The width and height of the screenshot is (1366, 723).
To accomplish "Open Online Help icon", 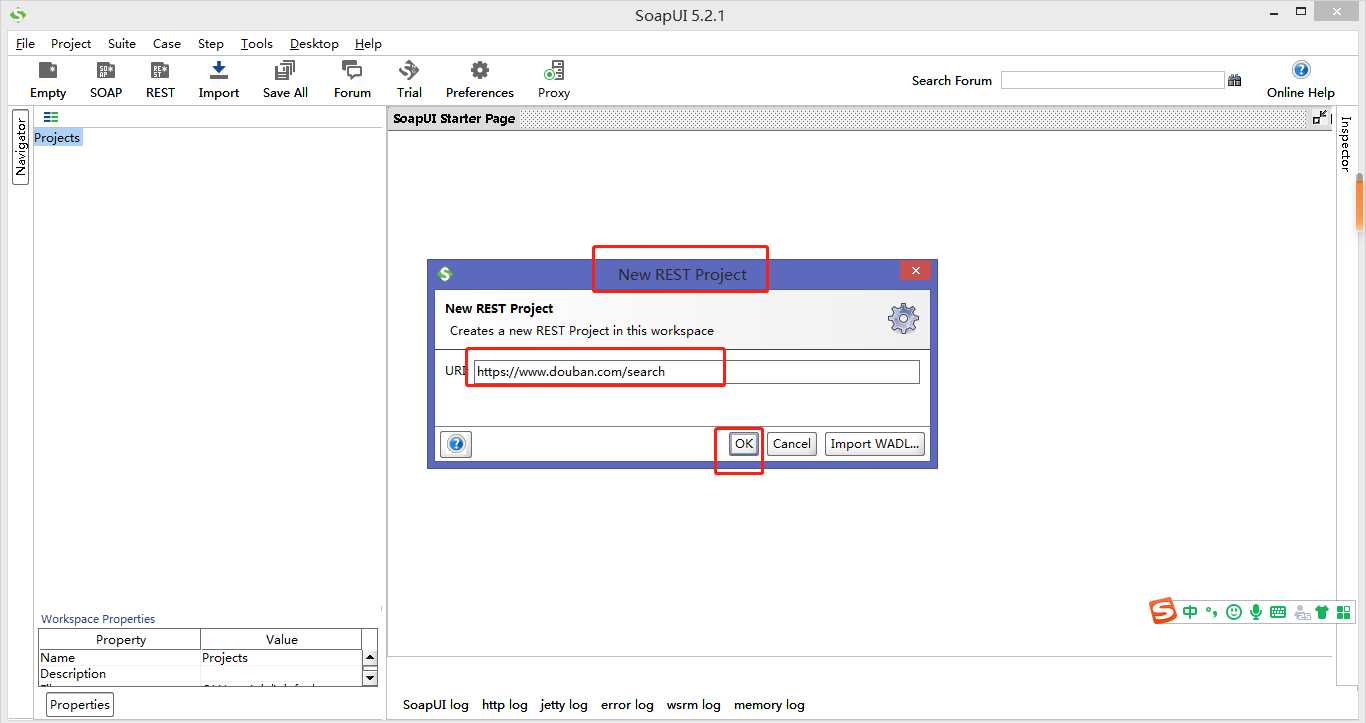I will pyautogui.click(x=1300, y=70).
